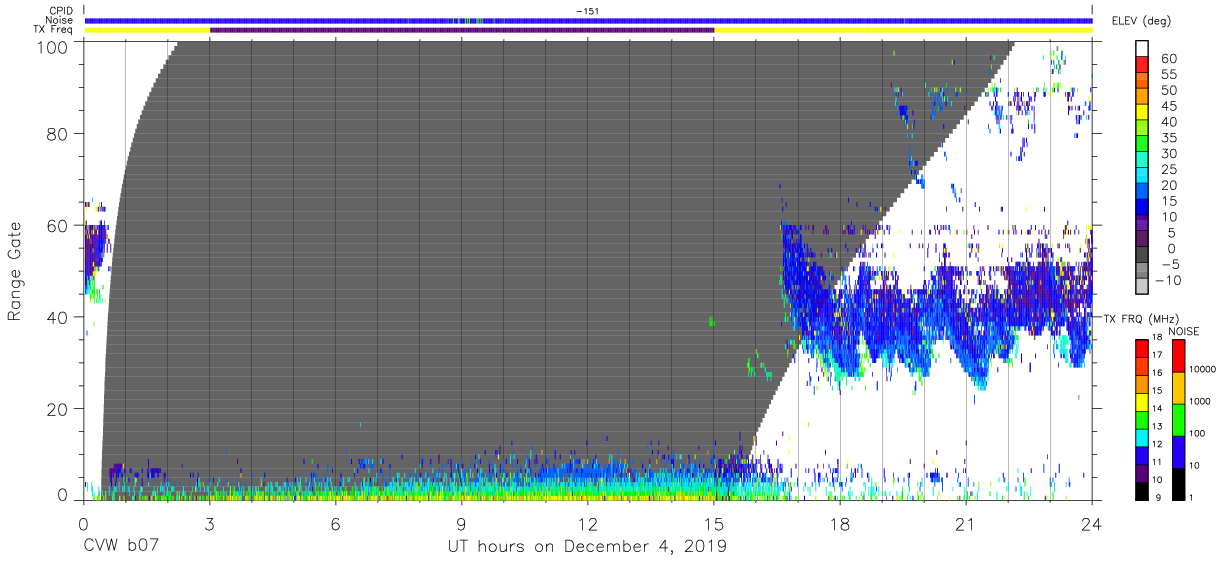Click the purple TX Freq bar segment
This screenshot has height=567, width=1228.
click(x=462, y=30)
